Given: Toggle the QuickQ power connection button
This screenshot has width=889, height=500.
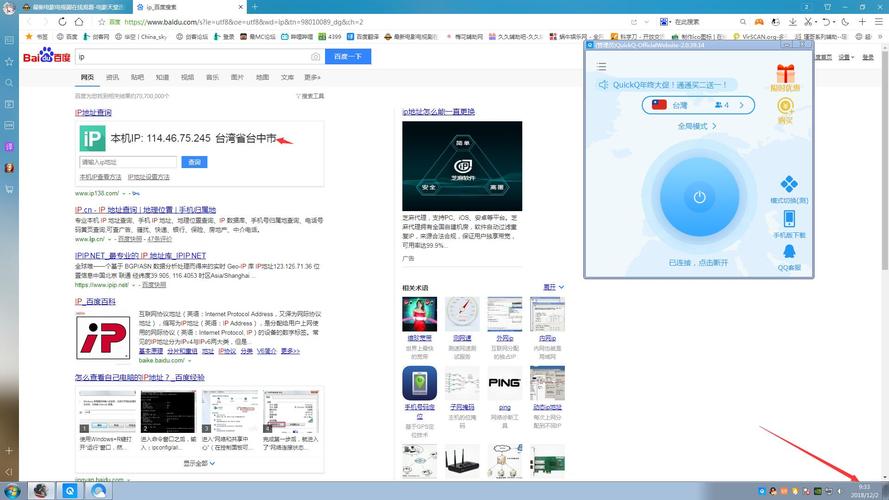Looking at the screenshot, I should coord(699,197).
